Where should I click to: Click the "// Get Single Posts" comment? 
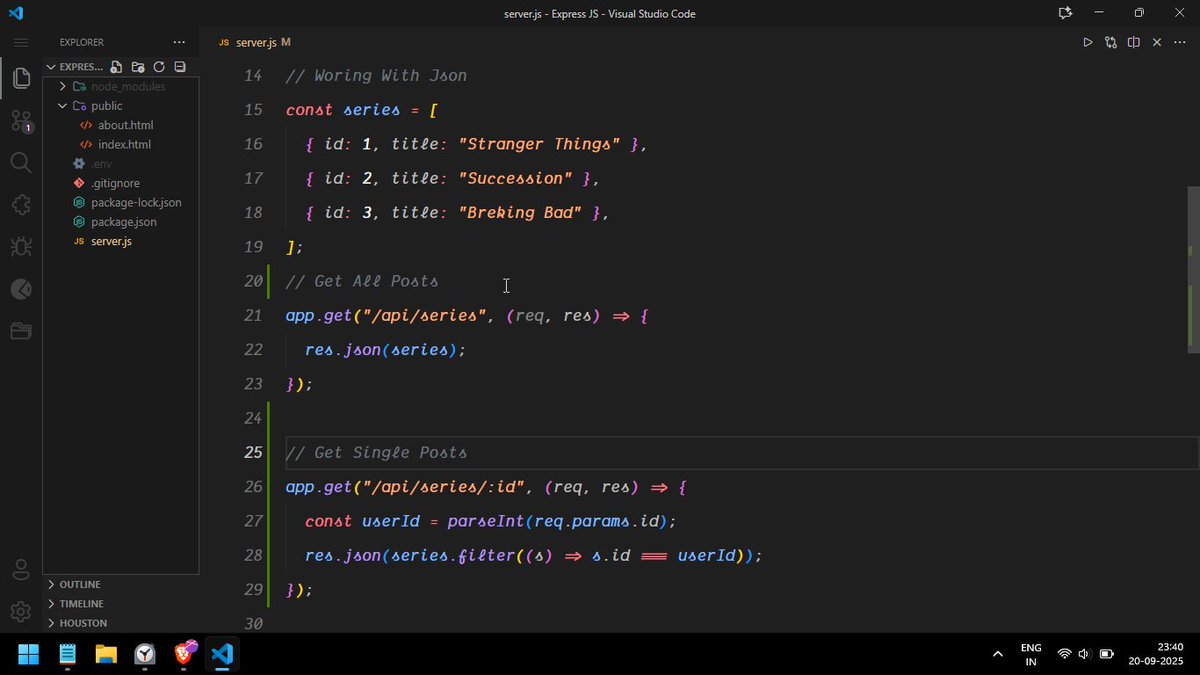376,452
